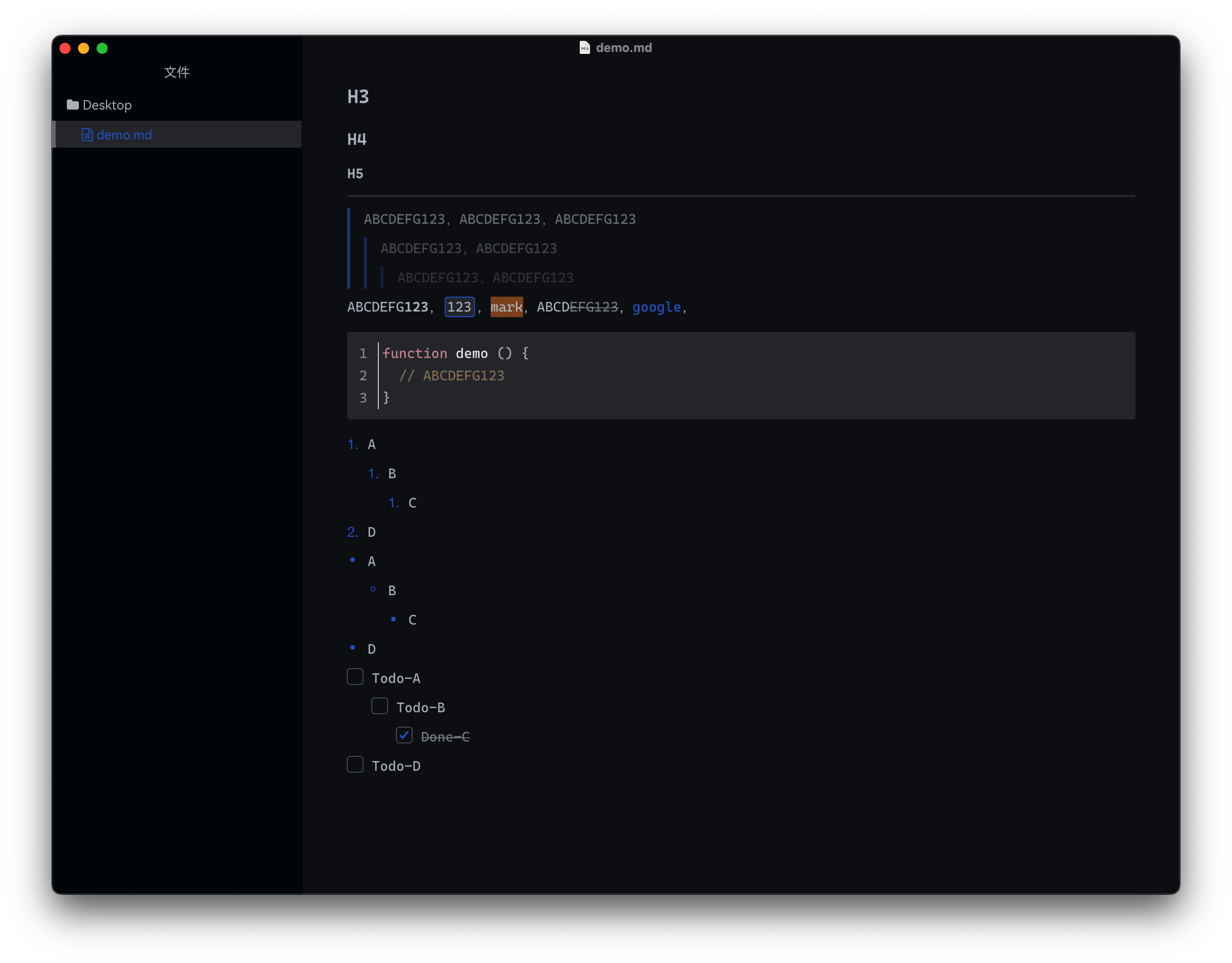Viewport: 1232px width, 963px height.
Task: Click the highlighted mark text
Action: pyautogui.click(x=506, y=307)
